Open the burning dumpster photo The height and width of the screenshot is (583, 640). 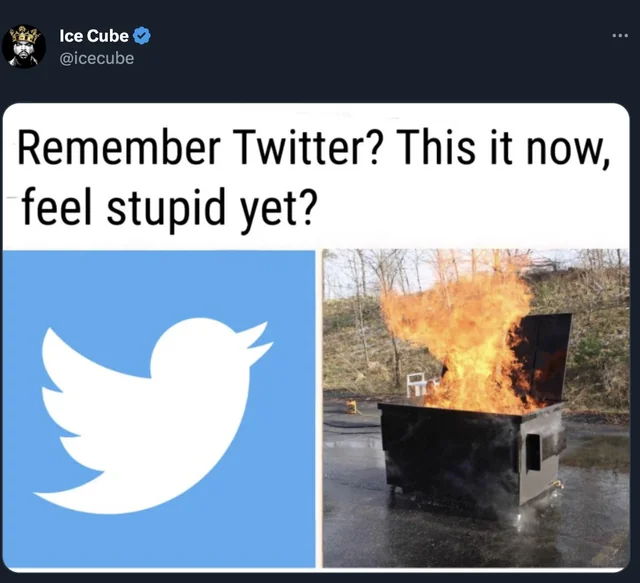point(476,408)
